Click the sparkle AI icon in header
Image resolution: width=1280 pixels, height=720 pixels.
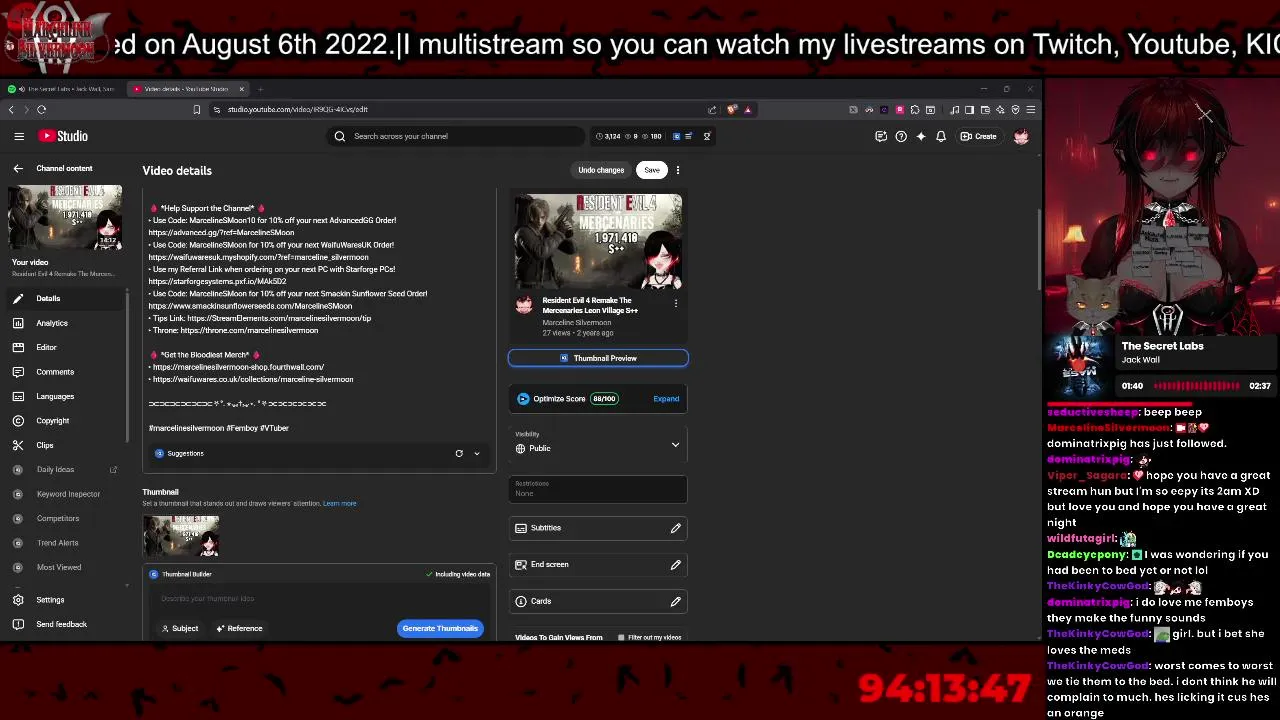pyautogui.click(x=921, y=136)
